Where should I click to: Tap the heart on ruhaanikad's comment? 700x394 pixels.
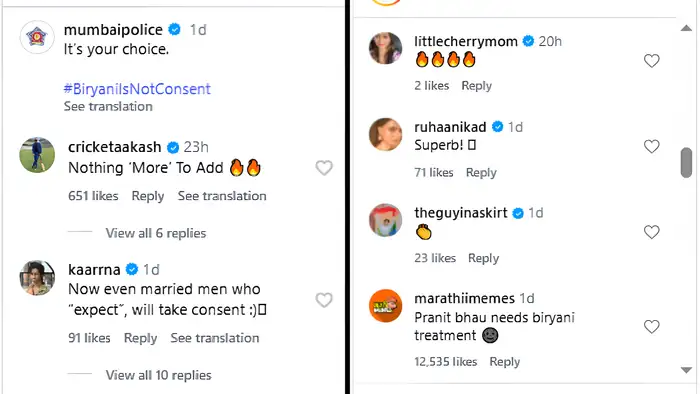[x=652, y=146]
